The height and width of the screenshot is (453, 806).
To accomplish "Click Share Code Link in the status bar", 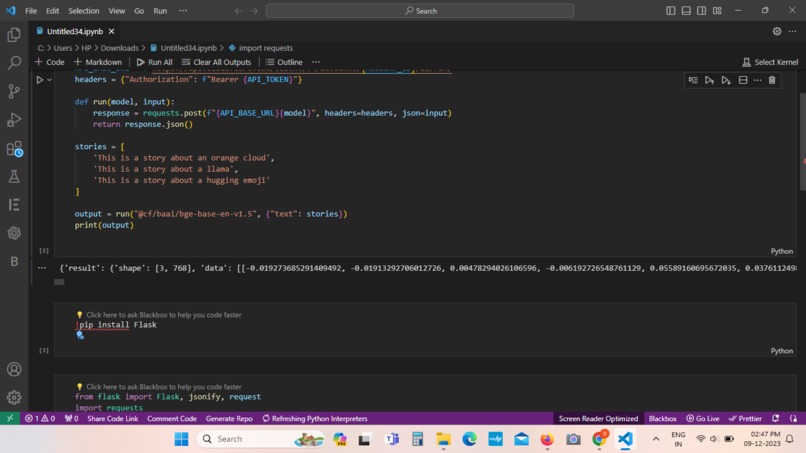I will (113, 419).
